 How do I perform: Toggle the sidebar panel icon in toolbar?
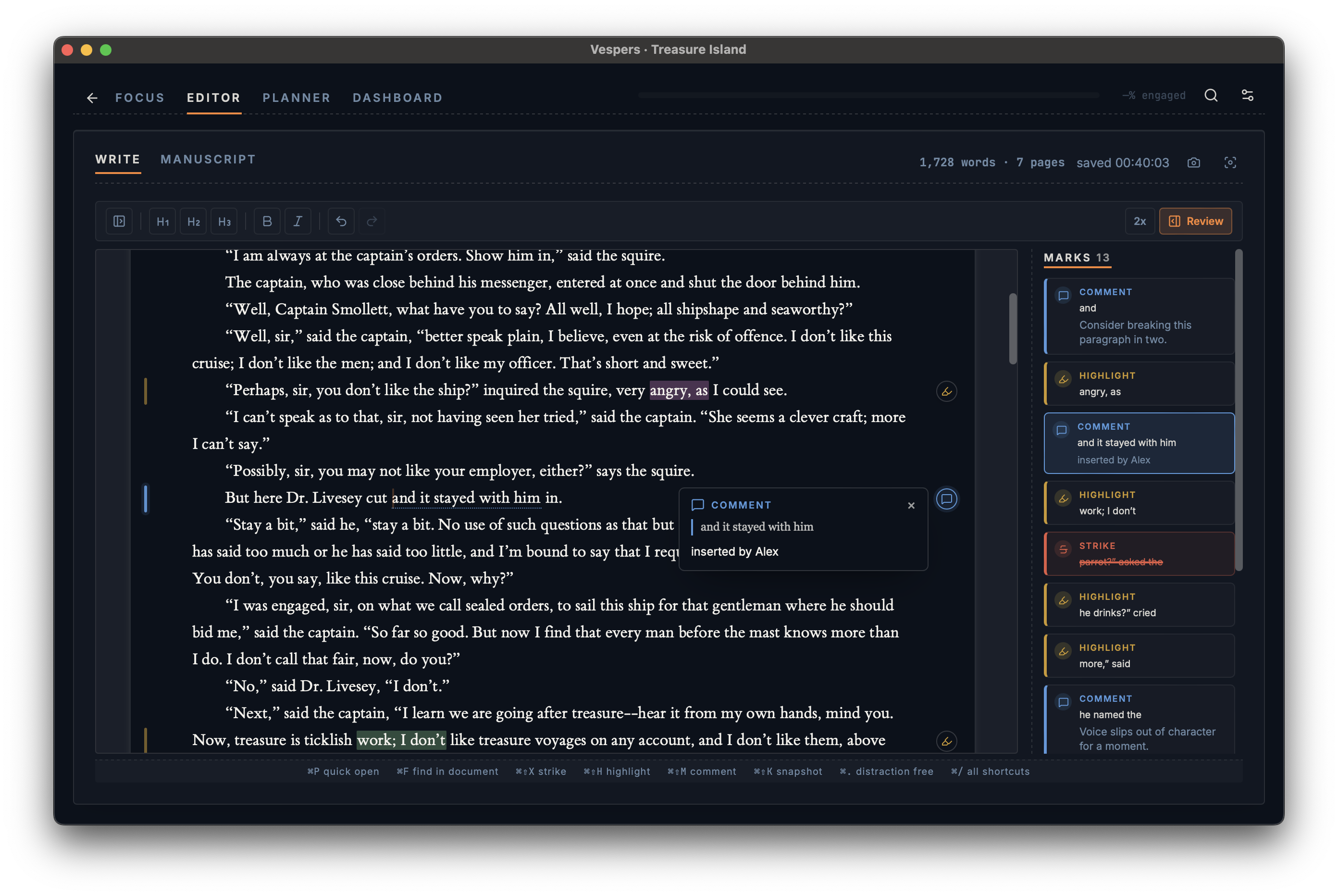click(119, 221)
